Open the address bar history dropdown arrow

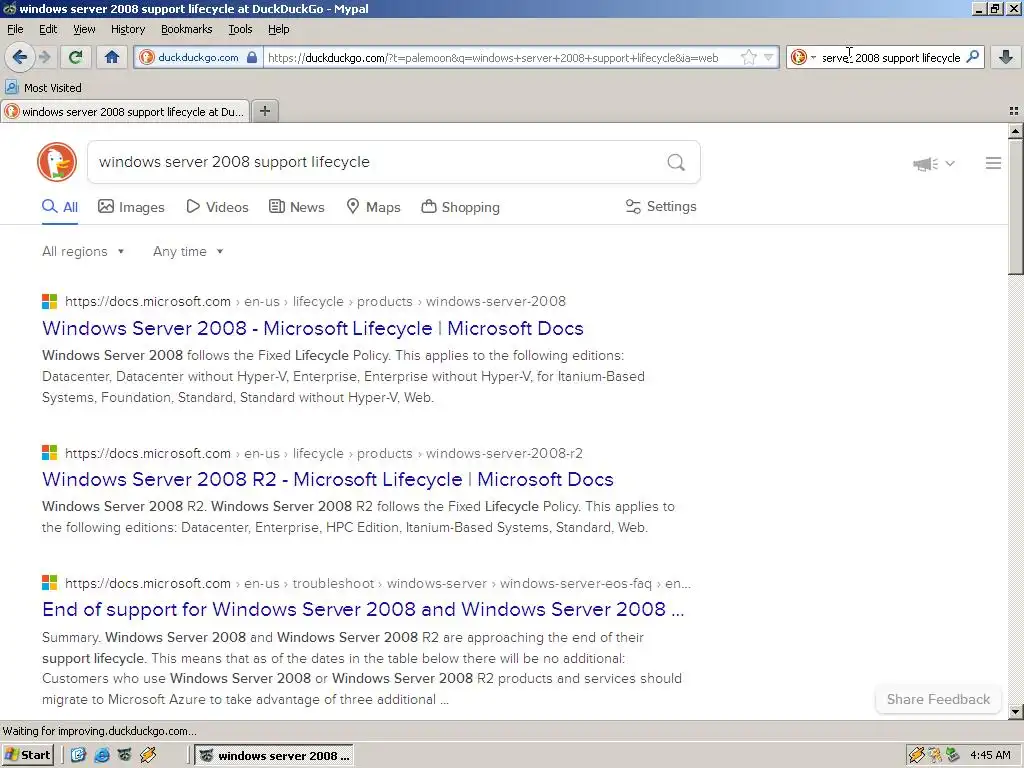click(x=769, y=57)
